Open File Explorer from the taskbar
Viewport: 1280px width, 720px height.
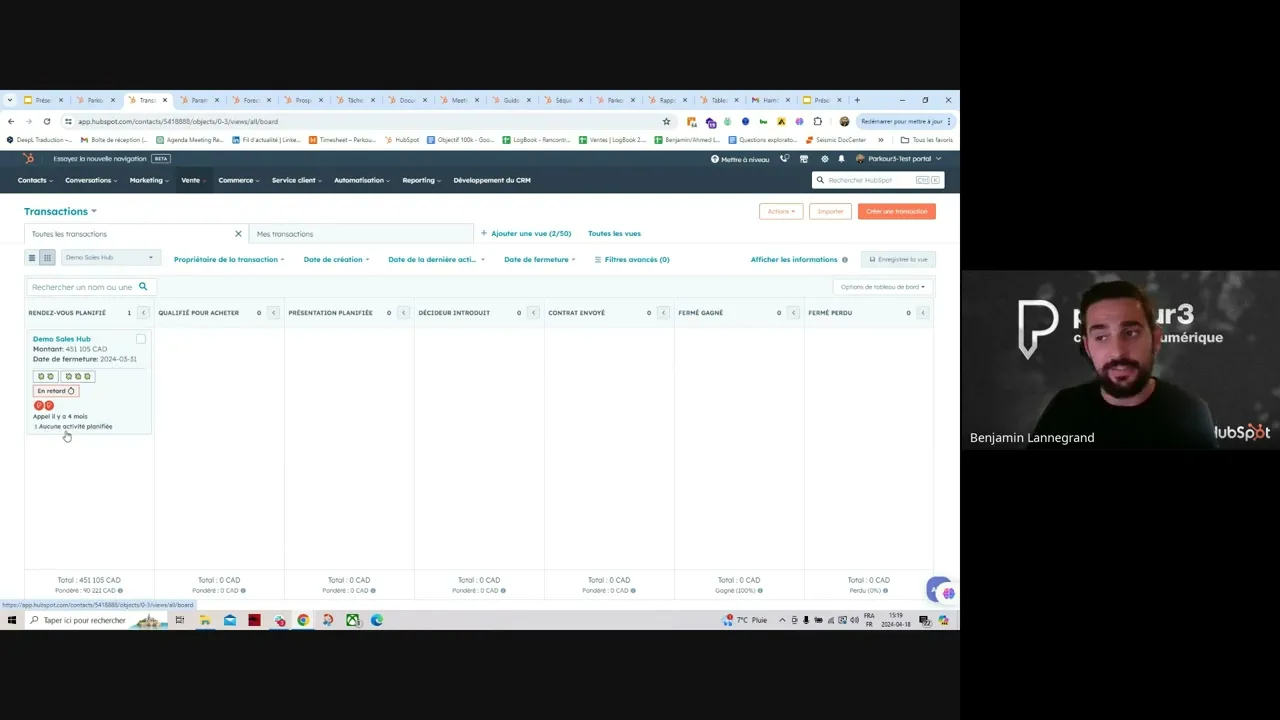[x=205, y=620]
